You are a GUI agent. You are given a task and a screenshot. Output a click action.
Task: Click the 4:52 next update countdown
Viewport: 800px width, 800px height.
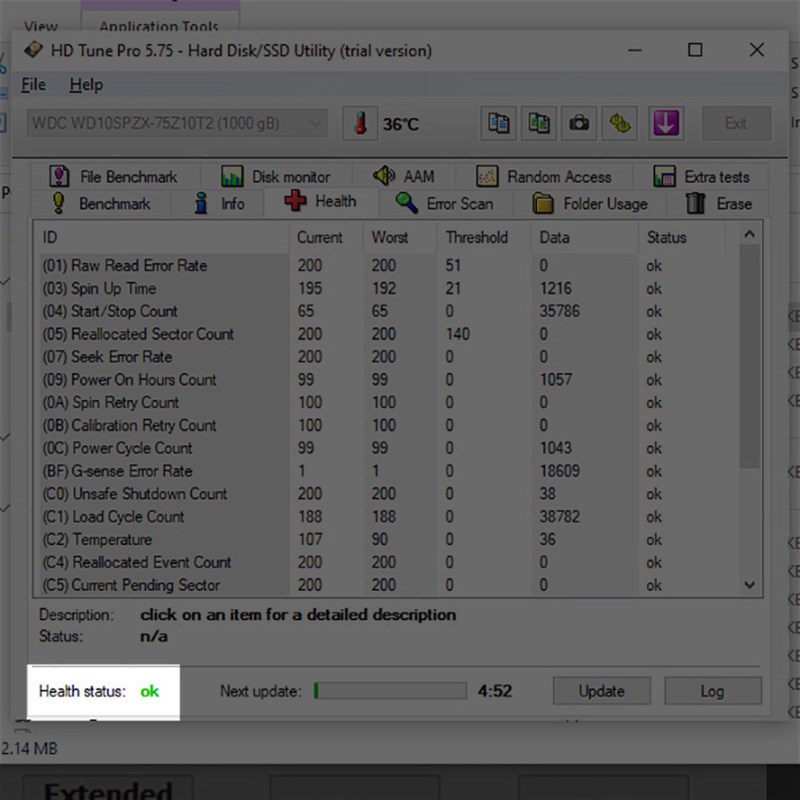494,691
